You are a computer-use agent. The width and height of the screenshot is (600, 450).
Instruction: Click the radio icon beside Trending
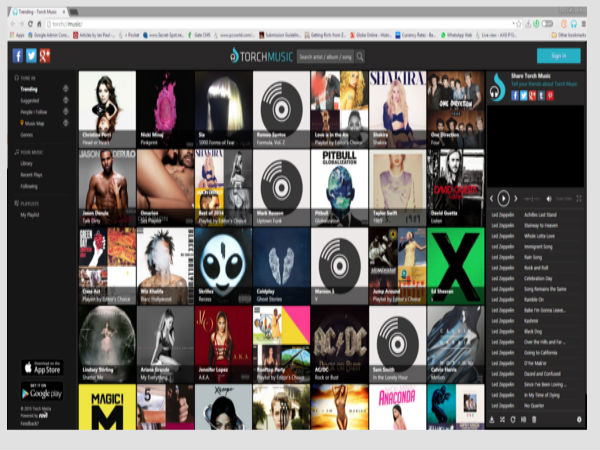[66, 89]
